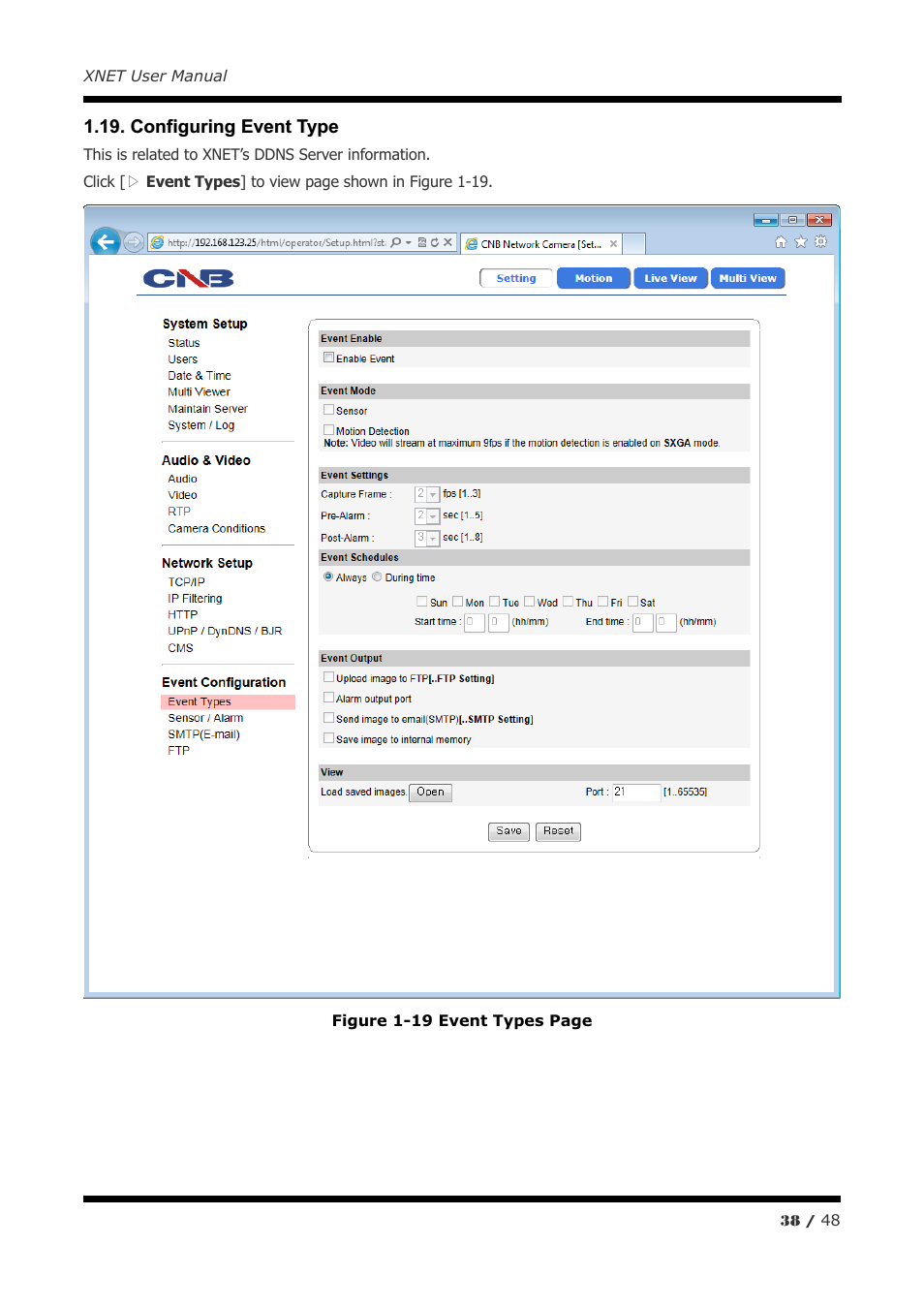Open the address bar dropdown arrow
Image resolution: width=924 pixels, height=1308 pixels.
pyautogui.click(x=409, y=242)
